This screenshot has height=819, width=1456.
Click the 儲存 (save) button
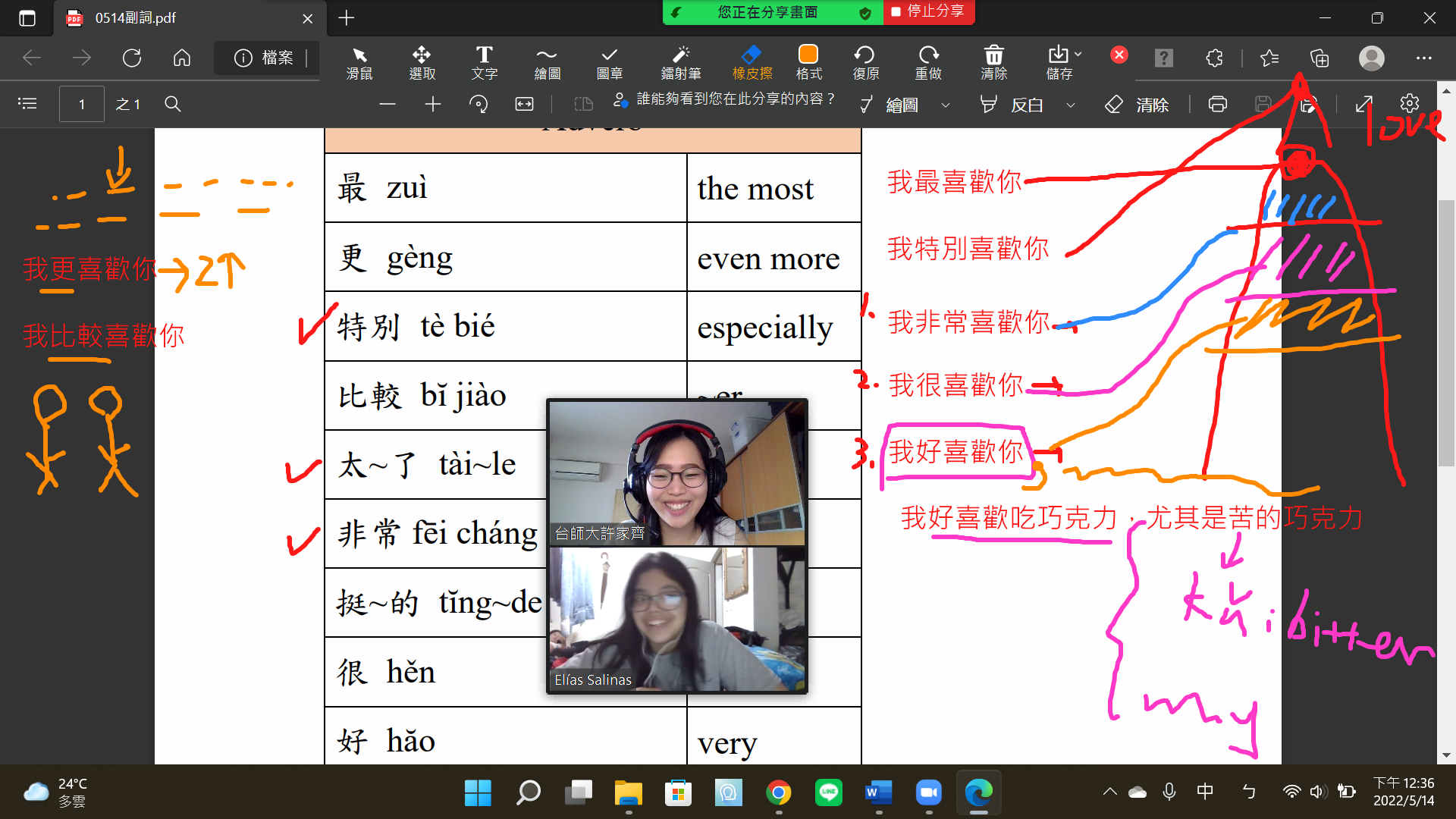1056,57
